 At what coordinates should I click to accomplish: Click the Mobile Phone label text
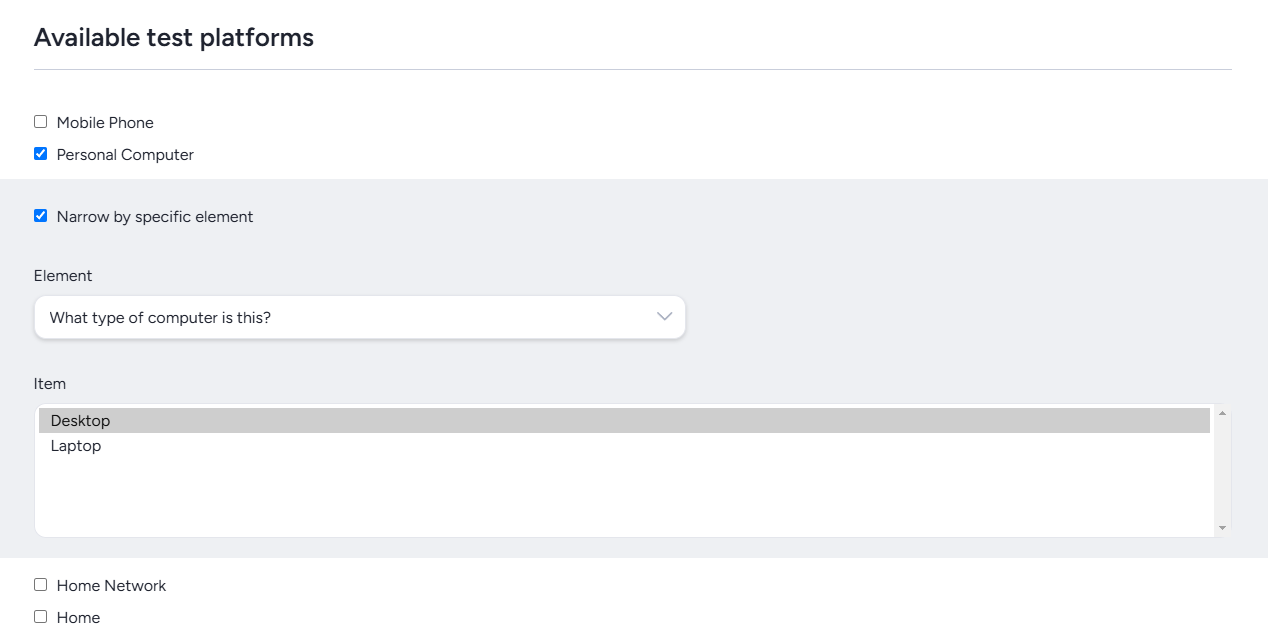click(105, 123)
